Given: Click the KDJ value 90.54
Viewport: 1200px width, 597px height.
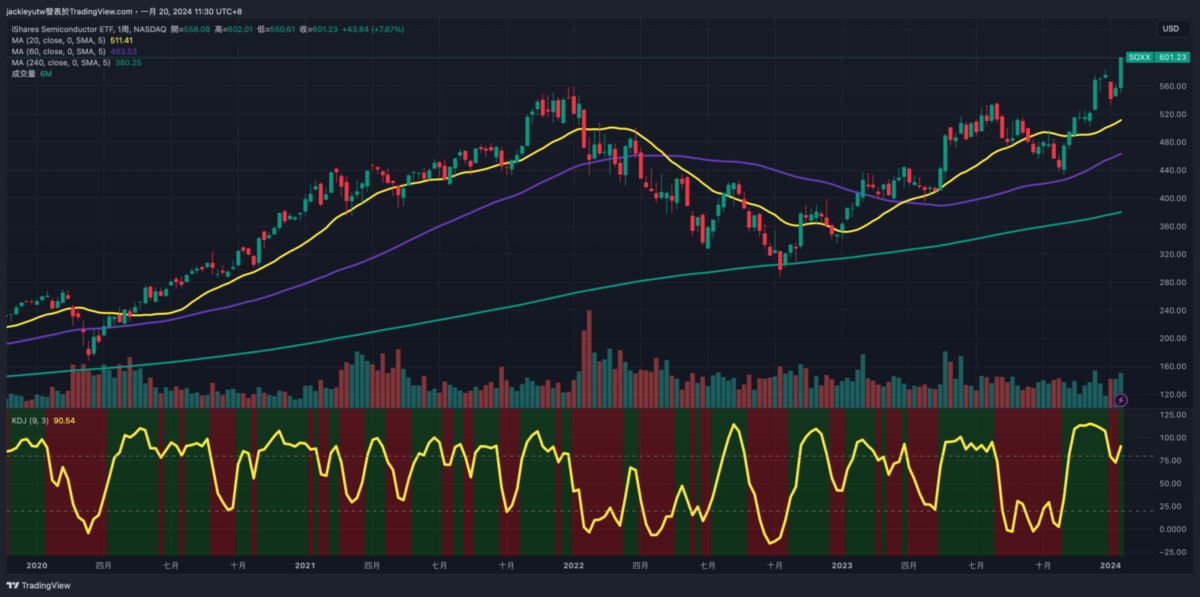Looking at the screenshot, I should pyautogui.click(x=64, y=420).
